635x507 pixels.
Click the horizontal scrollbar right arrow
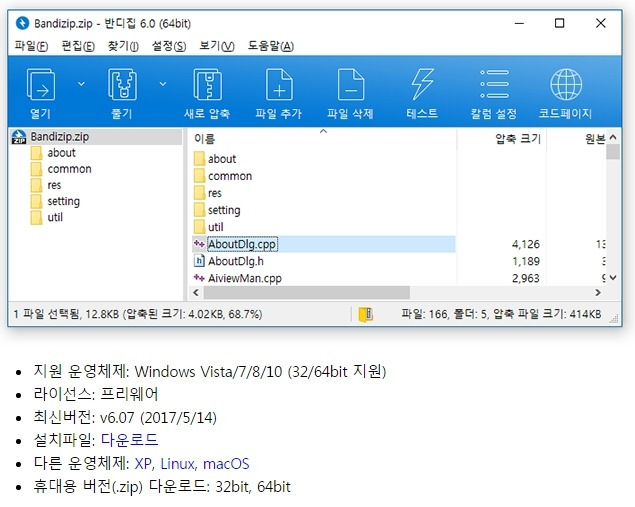(598, 292)
